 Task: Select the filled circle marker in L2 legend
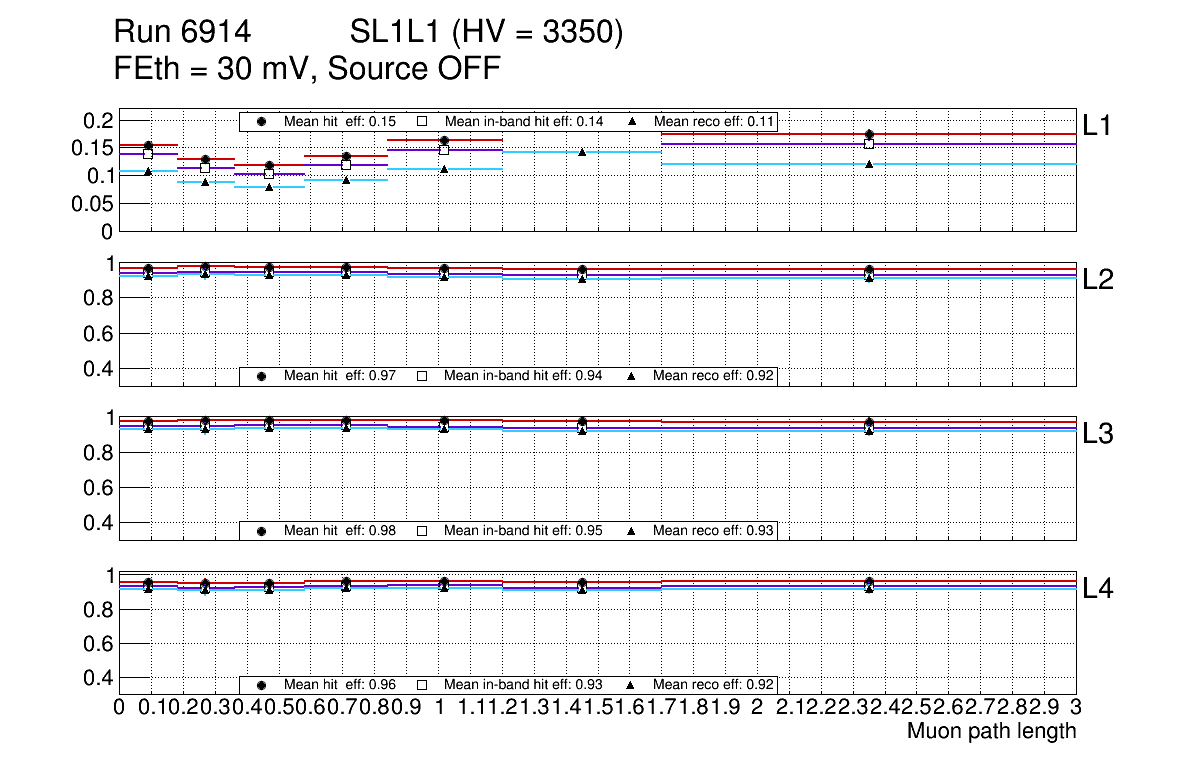261,376
